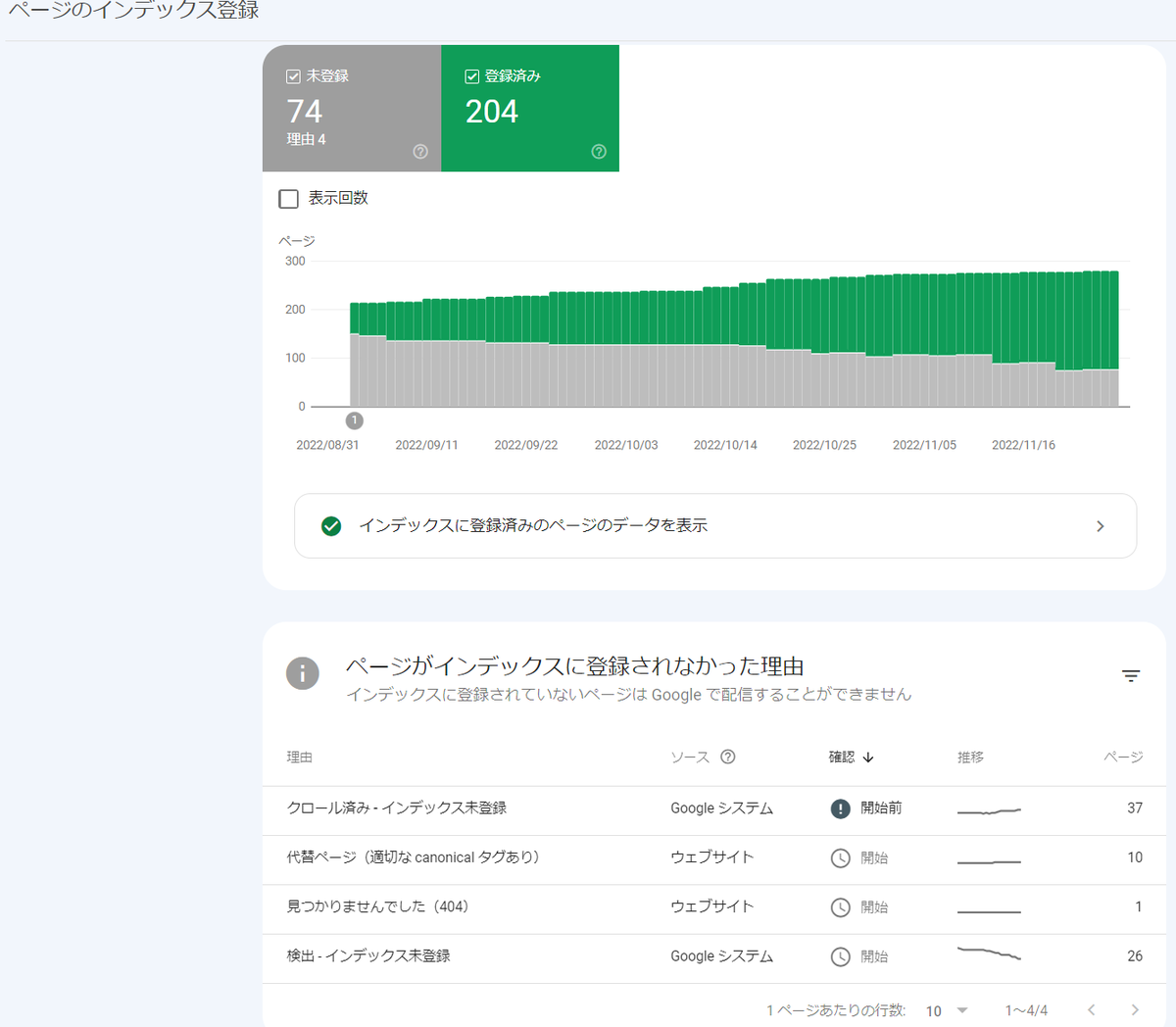
Task: Click the info icon beside ページがインデックスに登録されなかった理由
Action: pyautogui.click(x=303, y=673)
